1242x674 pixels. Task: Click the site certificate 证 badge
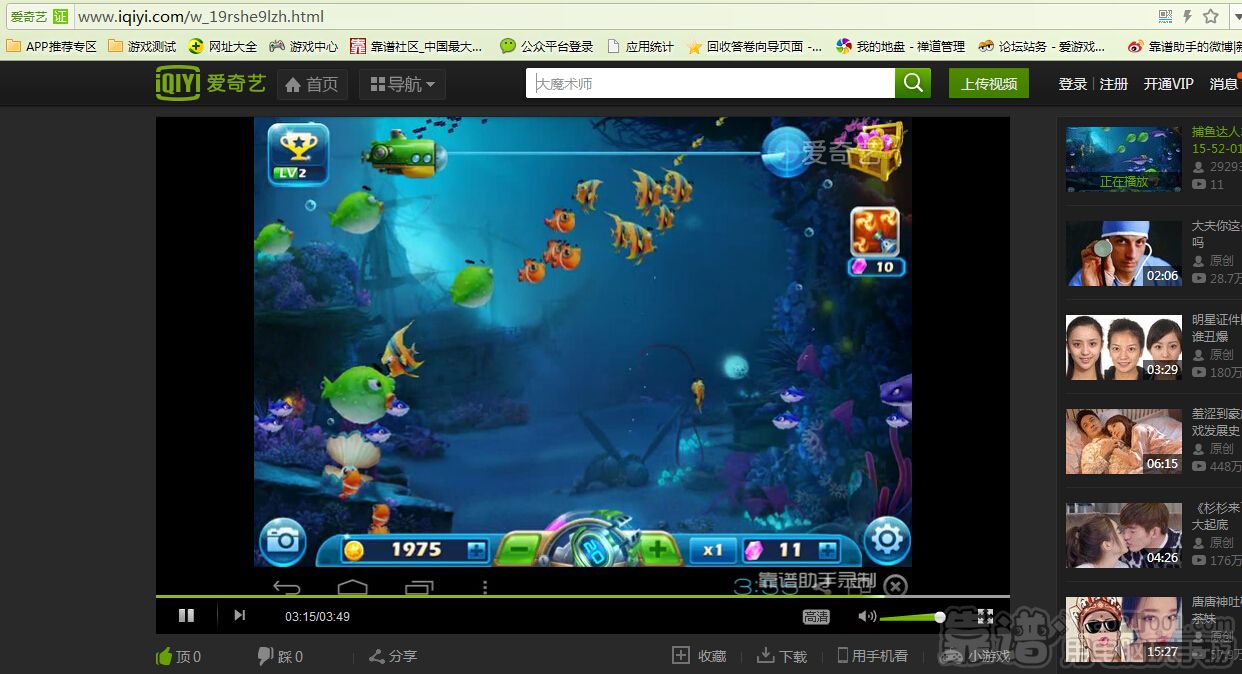(60, 17)
